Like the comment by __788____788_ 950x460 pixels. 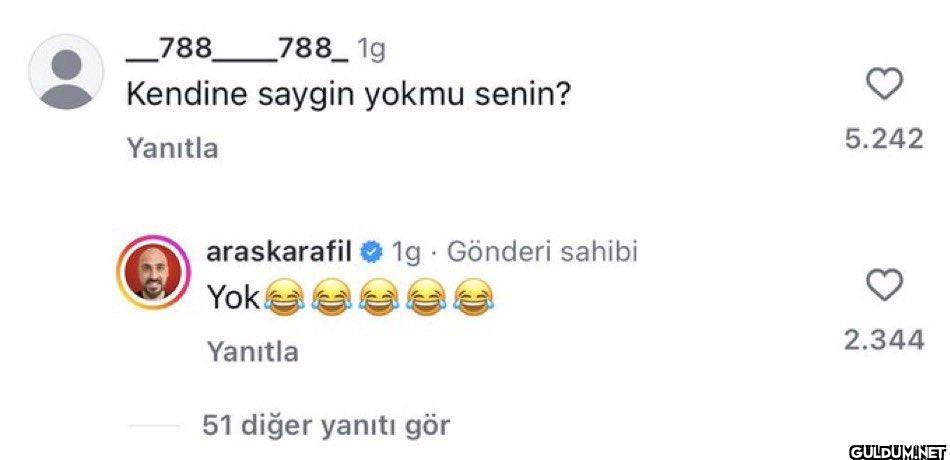pyautogui.click(x=885, y=84)
